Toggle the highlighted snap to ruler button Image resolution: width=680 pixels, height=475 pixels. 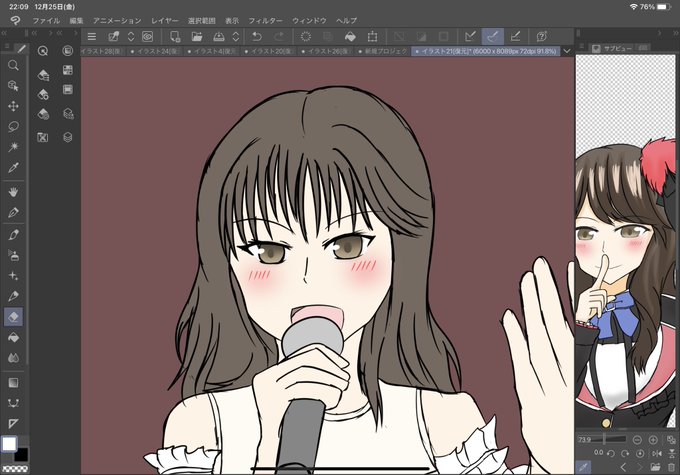point(493,37)
